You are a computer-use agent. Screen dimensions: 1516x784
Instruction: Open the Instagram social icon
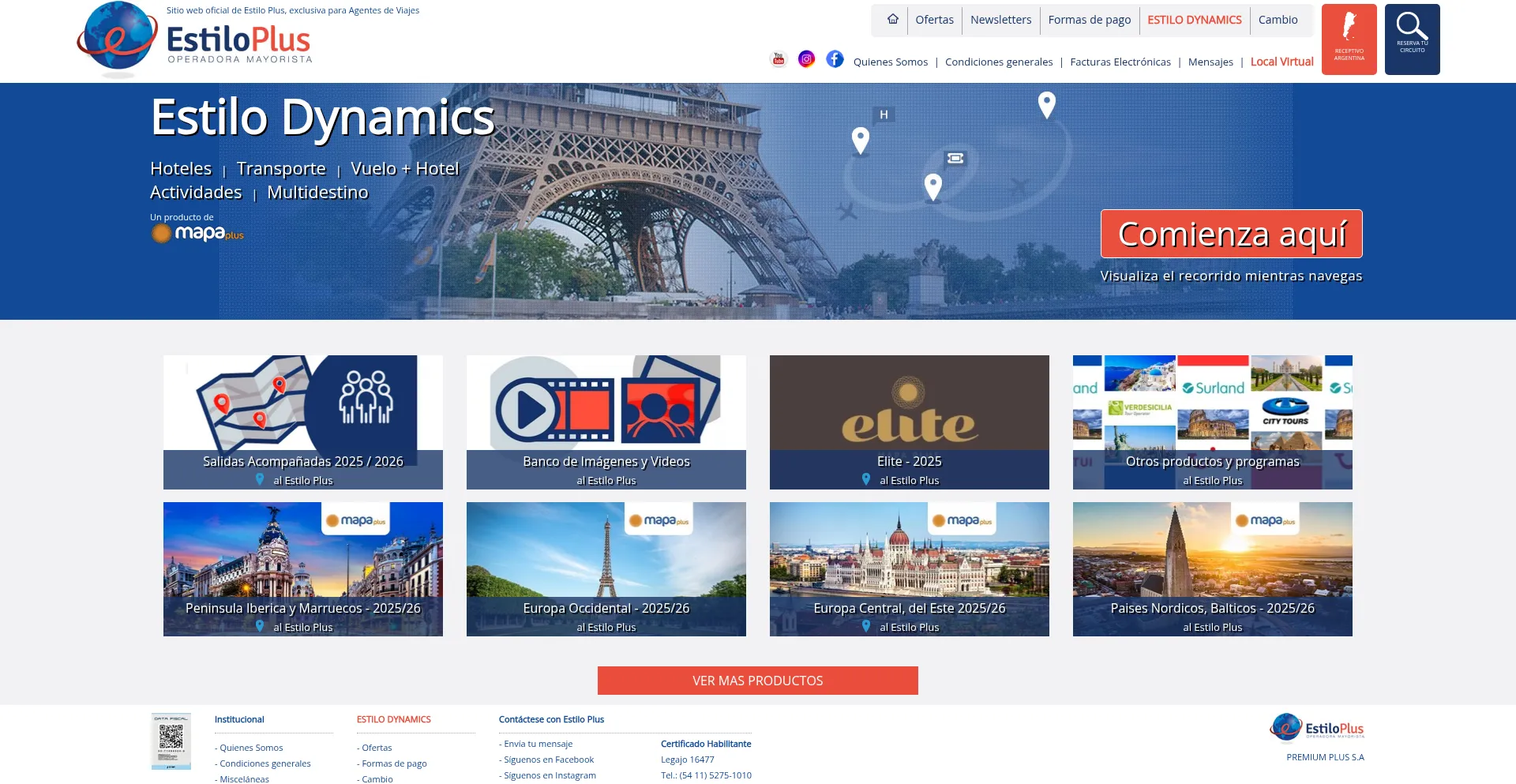click(806, 59)
